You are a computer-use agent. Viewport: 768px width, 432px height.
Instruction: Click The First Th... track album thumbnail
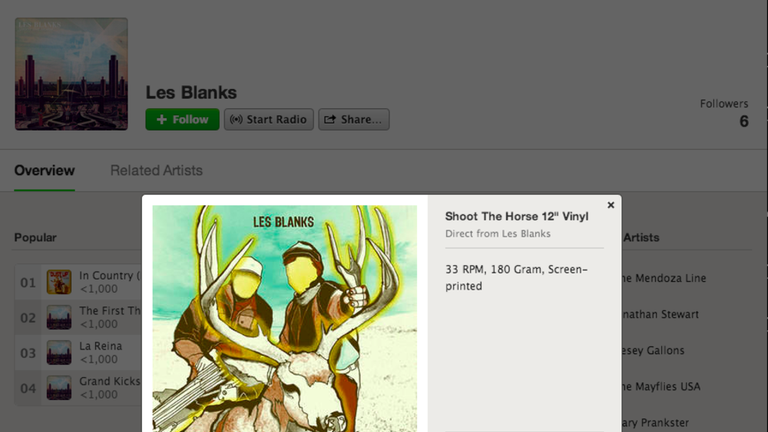(59, 317)
